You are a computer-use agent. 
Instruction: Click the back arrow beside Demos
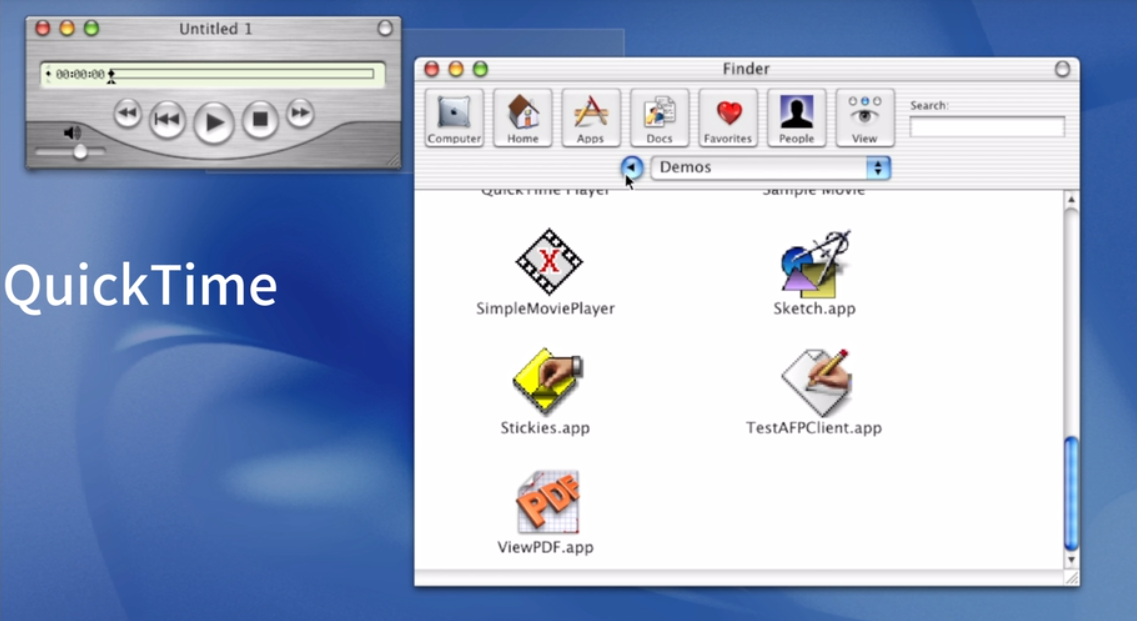pos(631,167)
